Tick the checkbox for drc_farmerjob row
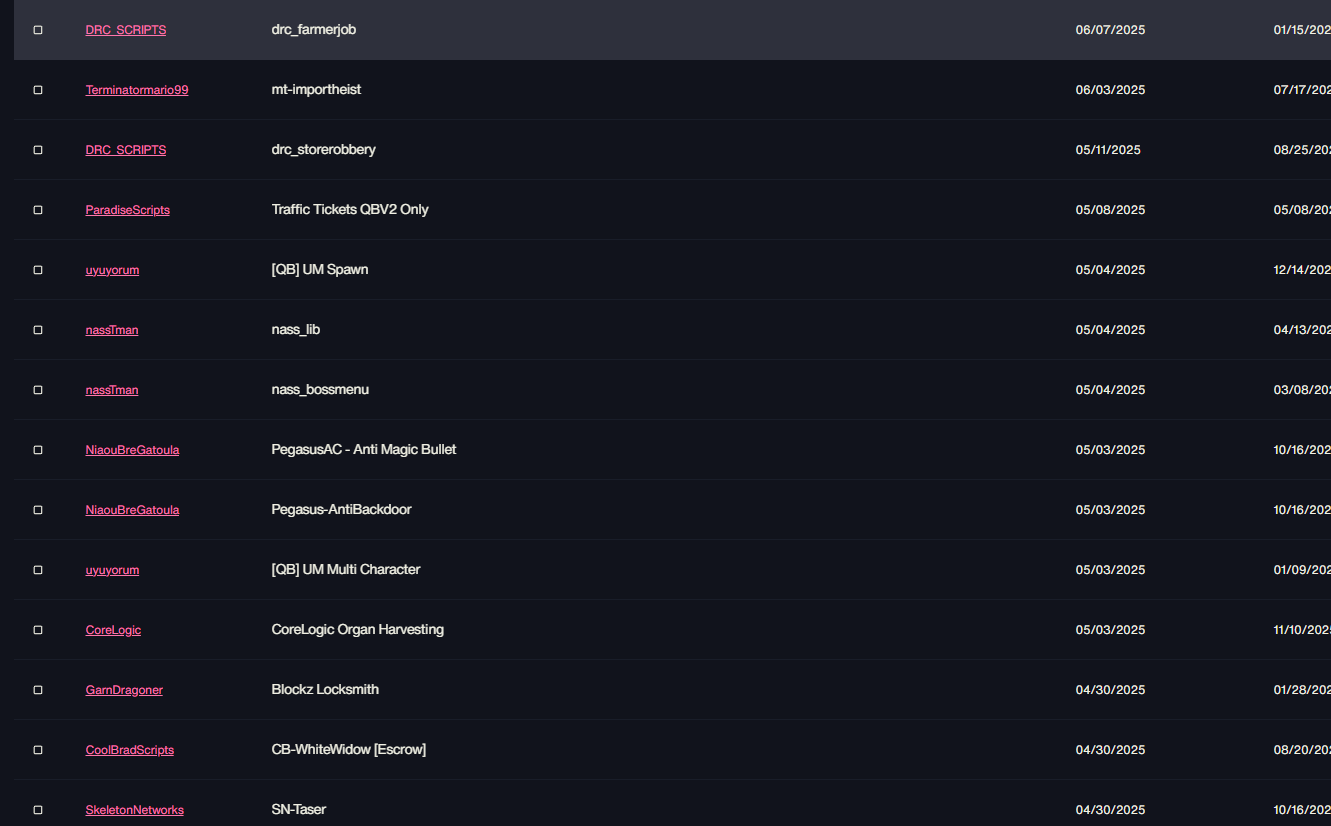 [x=38, y=30]
